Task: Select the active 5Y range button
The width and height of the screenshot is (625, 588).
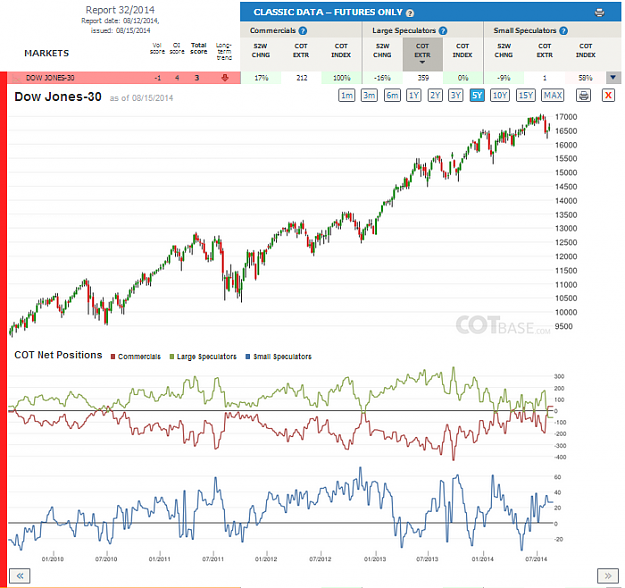Action: pos(477,95)
